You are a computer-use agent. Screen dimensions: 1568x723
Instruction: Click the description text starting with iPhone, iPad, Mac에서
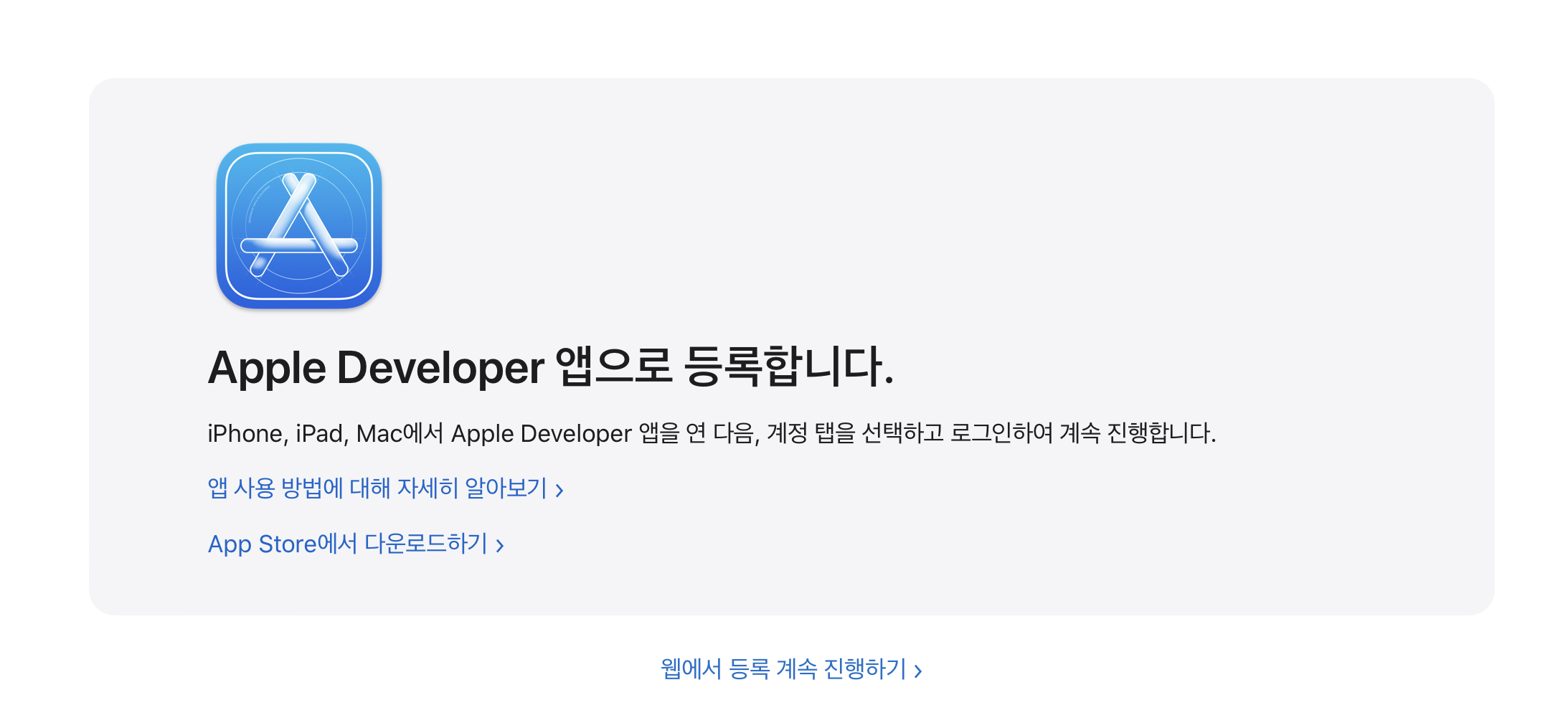[x=712, y=433]
